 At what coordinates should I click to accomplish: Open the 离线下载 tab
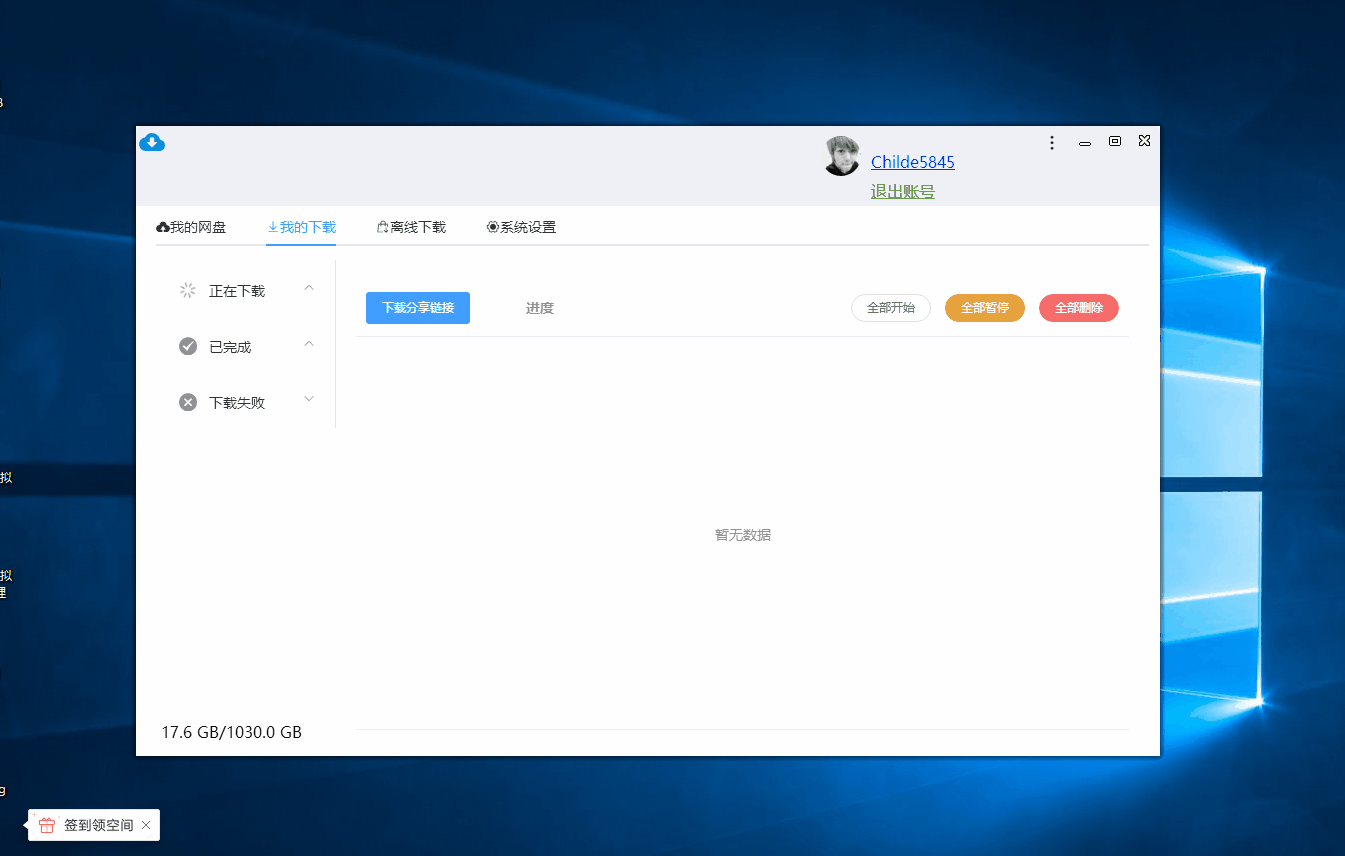pos(411,227)
